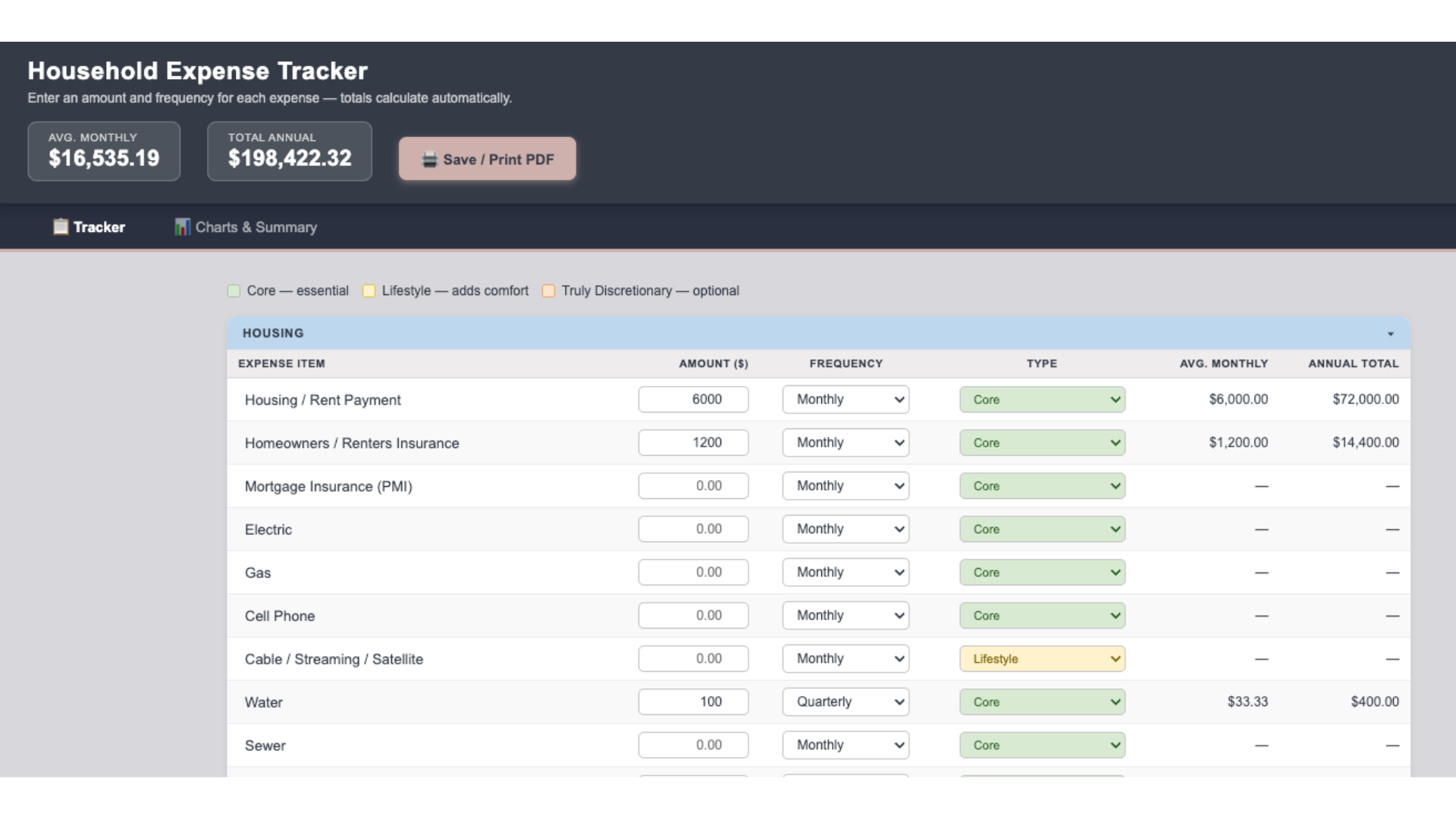This screenshot has width=1456, height=819.
Task: Open frequency dropdown for Cell Phone
Action: click(846, 616)
